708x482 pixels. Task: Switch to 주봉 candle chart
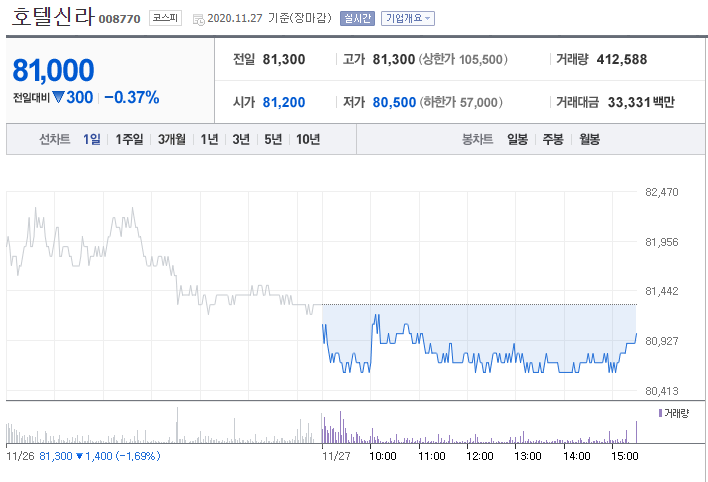(553, 139)
